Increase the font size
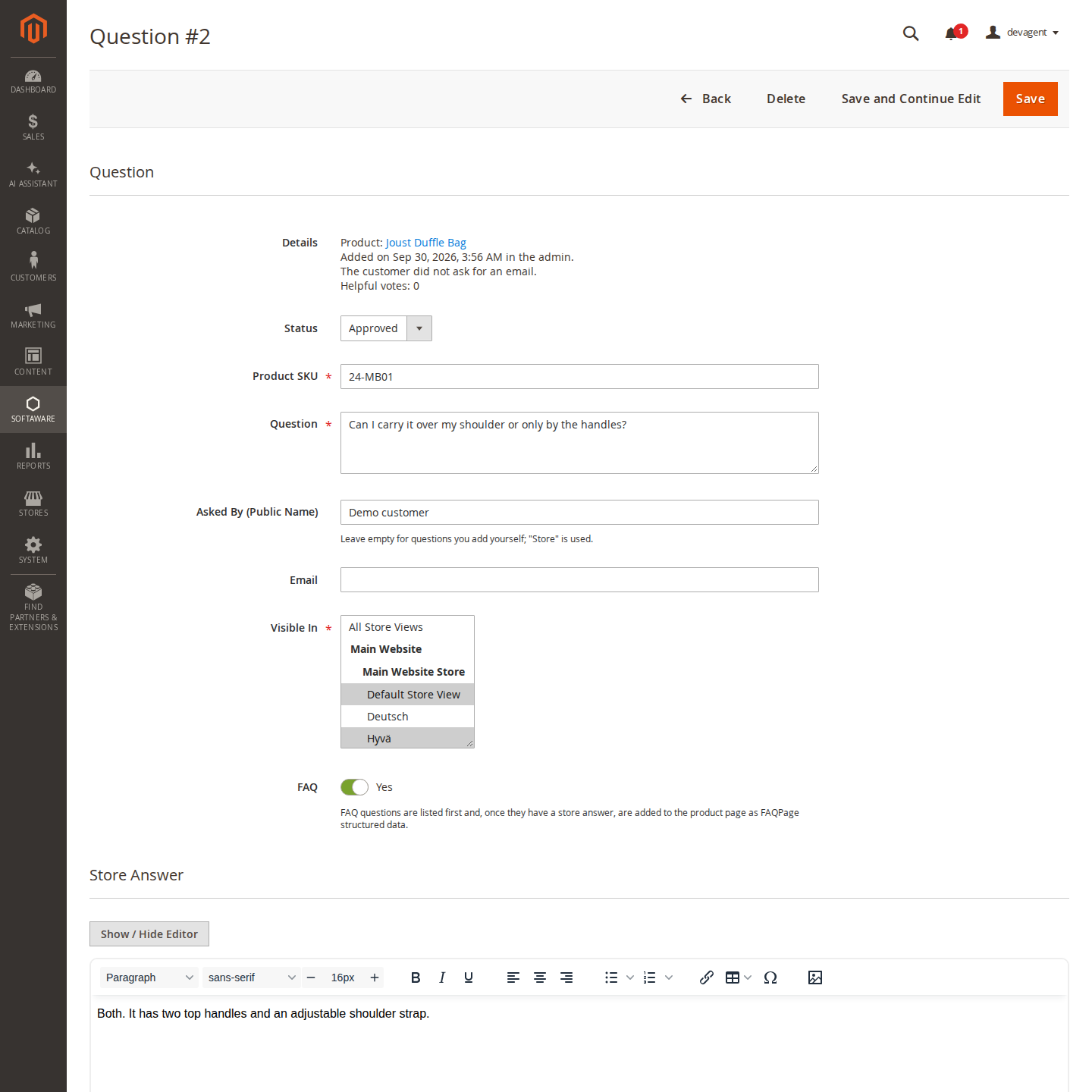 (375, 977)
